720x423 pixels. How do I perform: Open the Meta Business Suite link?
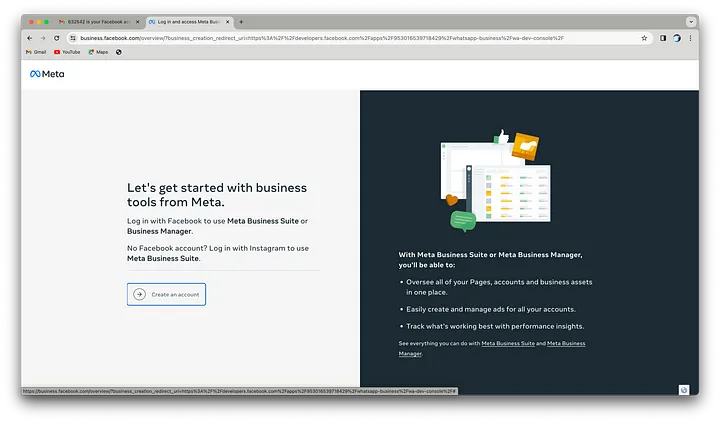(x=508, y=344)
